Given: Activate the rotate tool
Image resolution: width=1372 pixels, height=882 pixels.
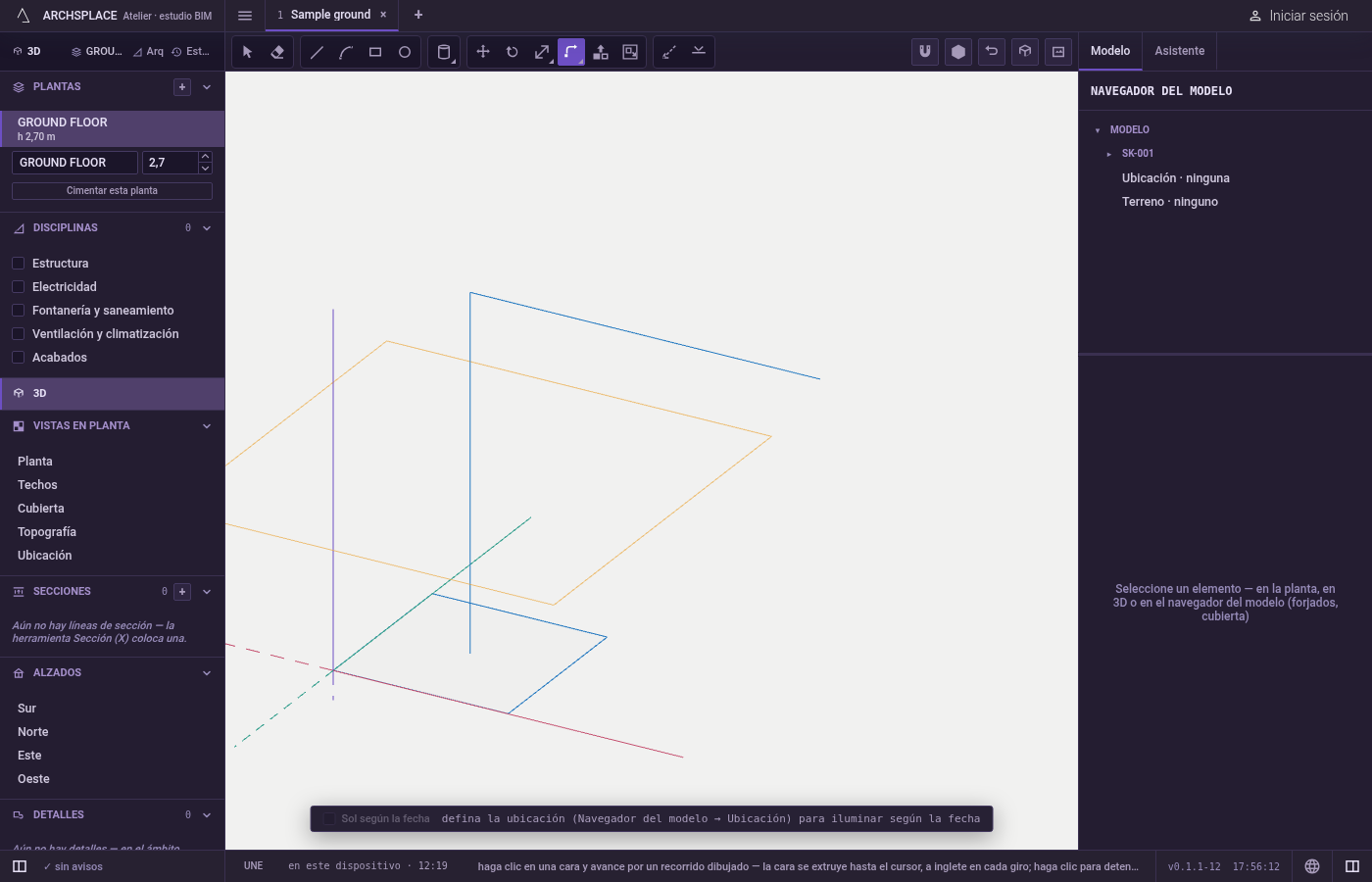Looking at the screenshot, I should pos(513,52).
